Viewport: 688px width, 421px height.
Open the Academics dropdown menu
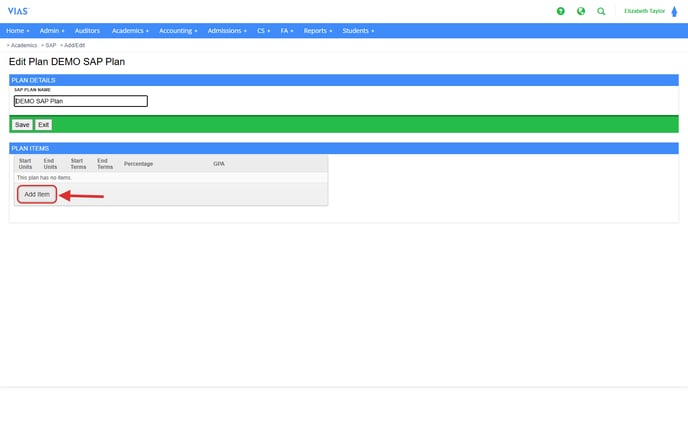(x=130, y=31)
